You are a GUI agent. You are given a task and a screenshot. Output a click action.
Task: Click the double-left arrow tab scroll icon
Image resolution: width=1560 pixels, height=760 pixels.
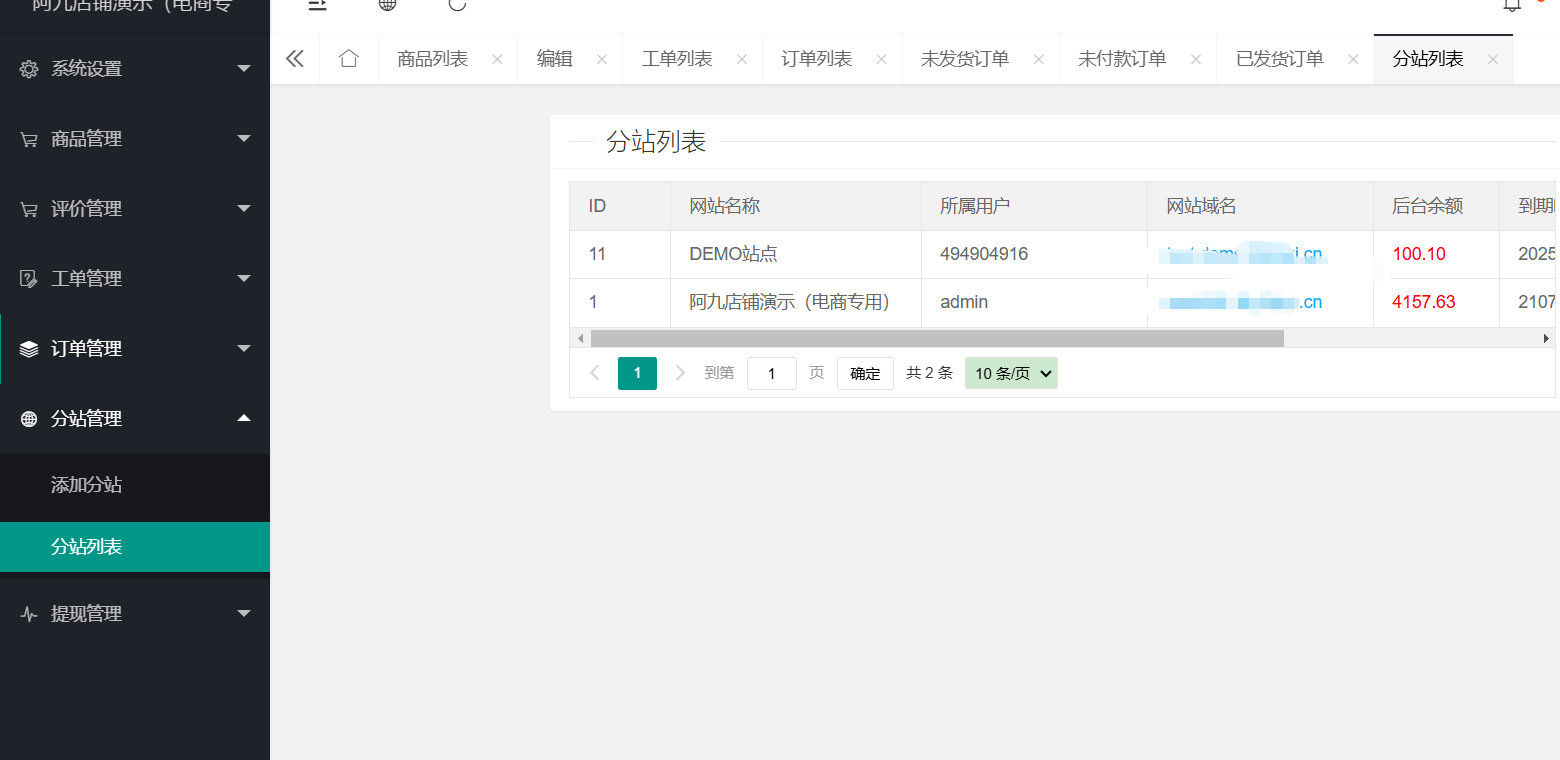point(294,59)
